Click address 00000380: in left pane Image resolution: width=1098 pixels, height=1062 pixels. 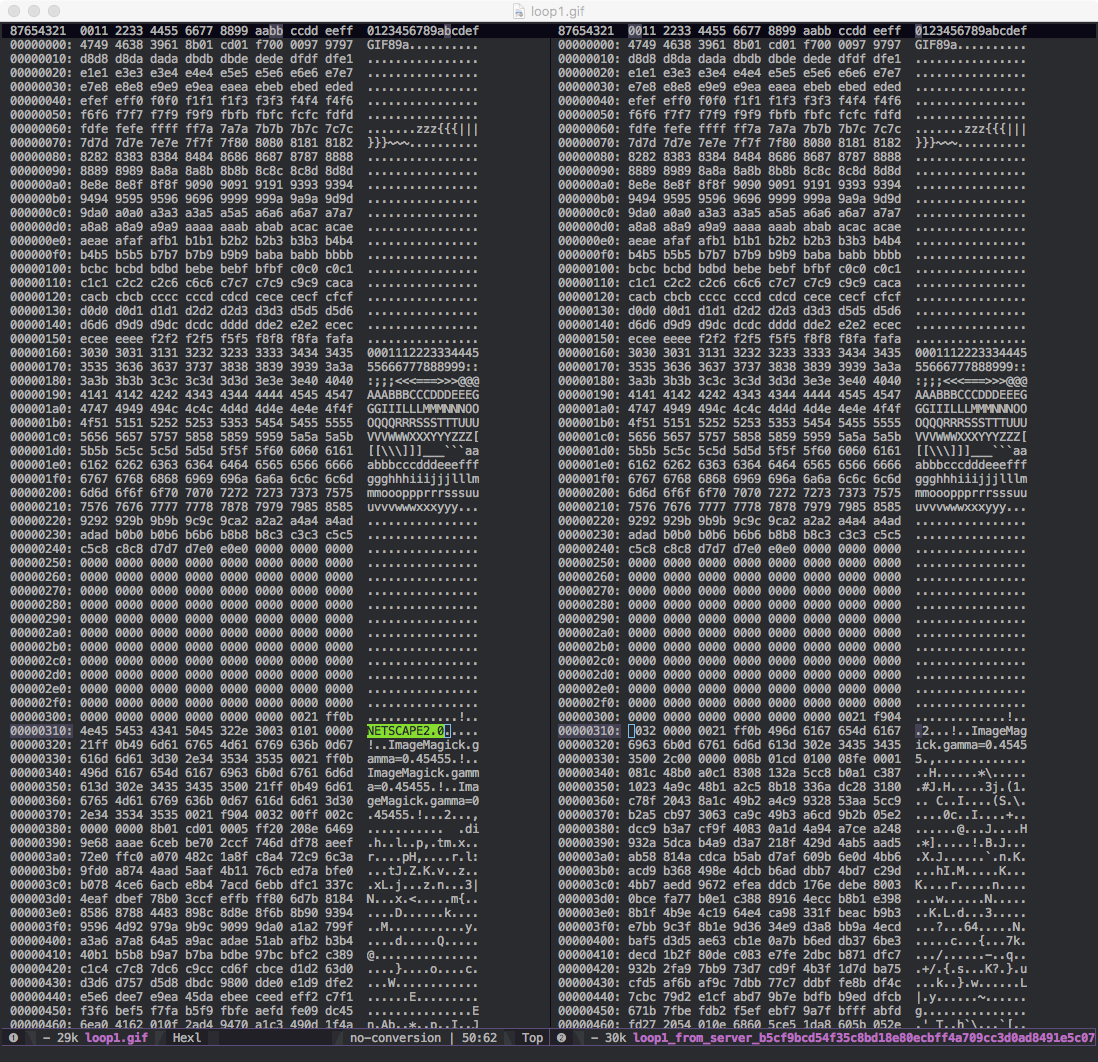(x=41, y=829)
